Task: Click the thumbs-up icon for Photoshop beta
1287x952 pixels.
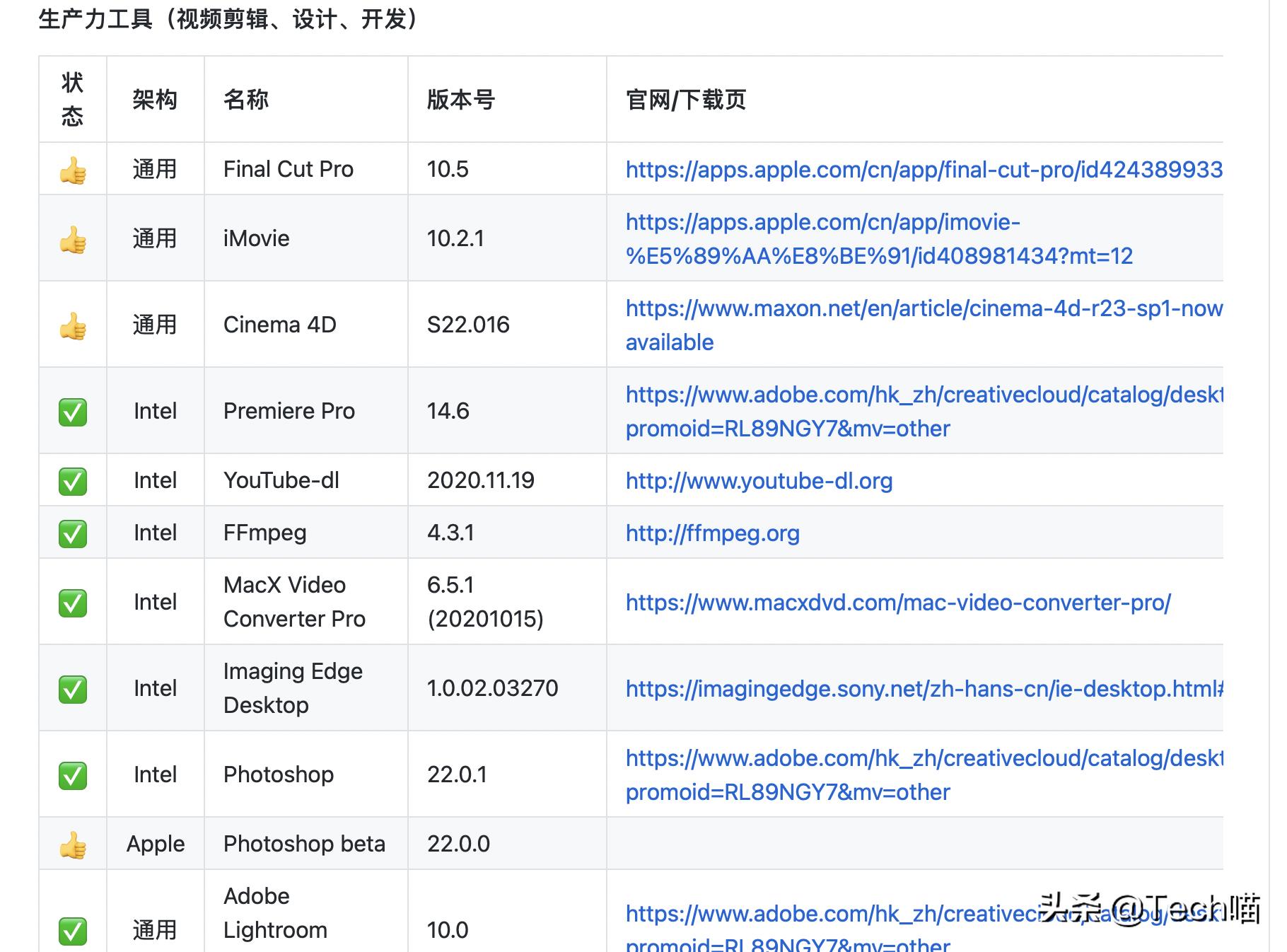Action: click(73, 843)
